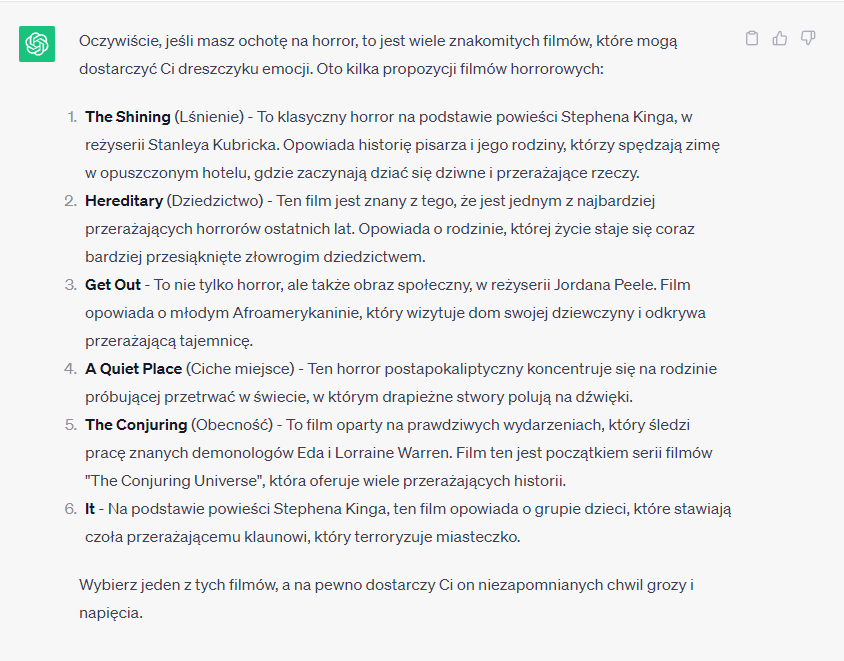Viewport: 844px width, 661px height.
Task: Click the bold "It" movie title
Action: [x=90, y=508]
